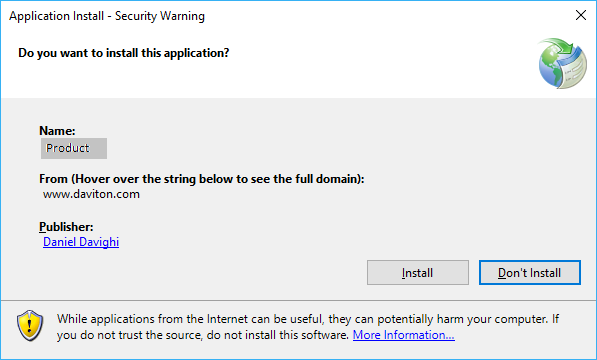Click the Name: label
The image size is (597, 360).
[57, 131]
